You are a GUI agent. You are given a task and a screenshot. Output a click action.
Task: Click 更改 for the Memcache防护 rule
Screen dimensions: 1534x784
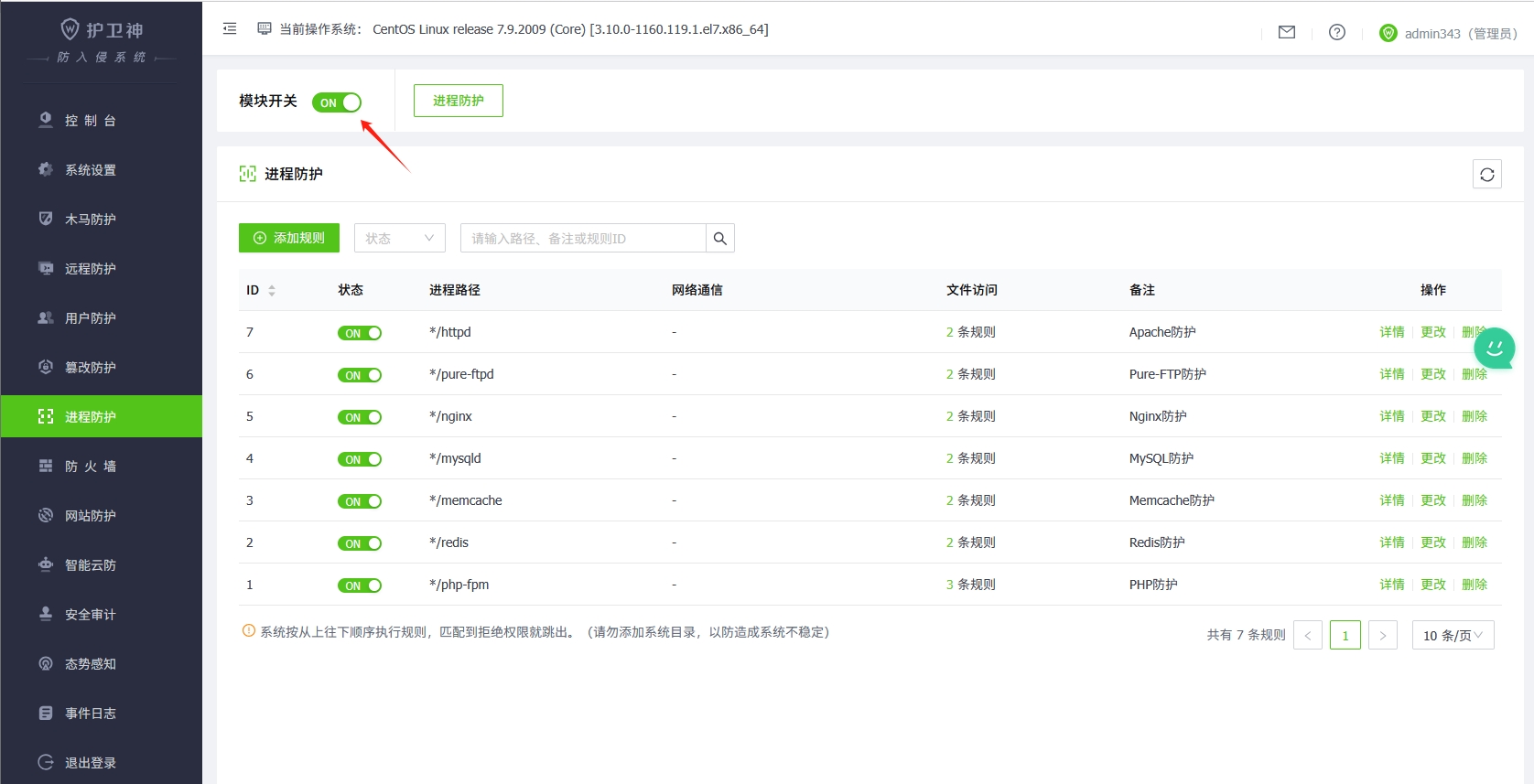coord(1433,500)
